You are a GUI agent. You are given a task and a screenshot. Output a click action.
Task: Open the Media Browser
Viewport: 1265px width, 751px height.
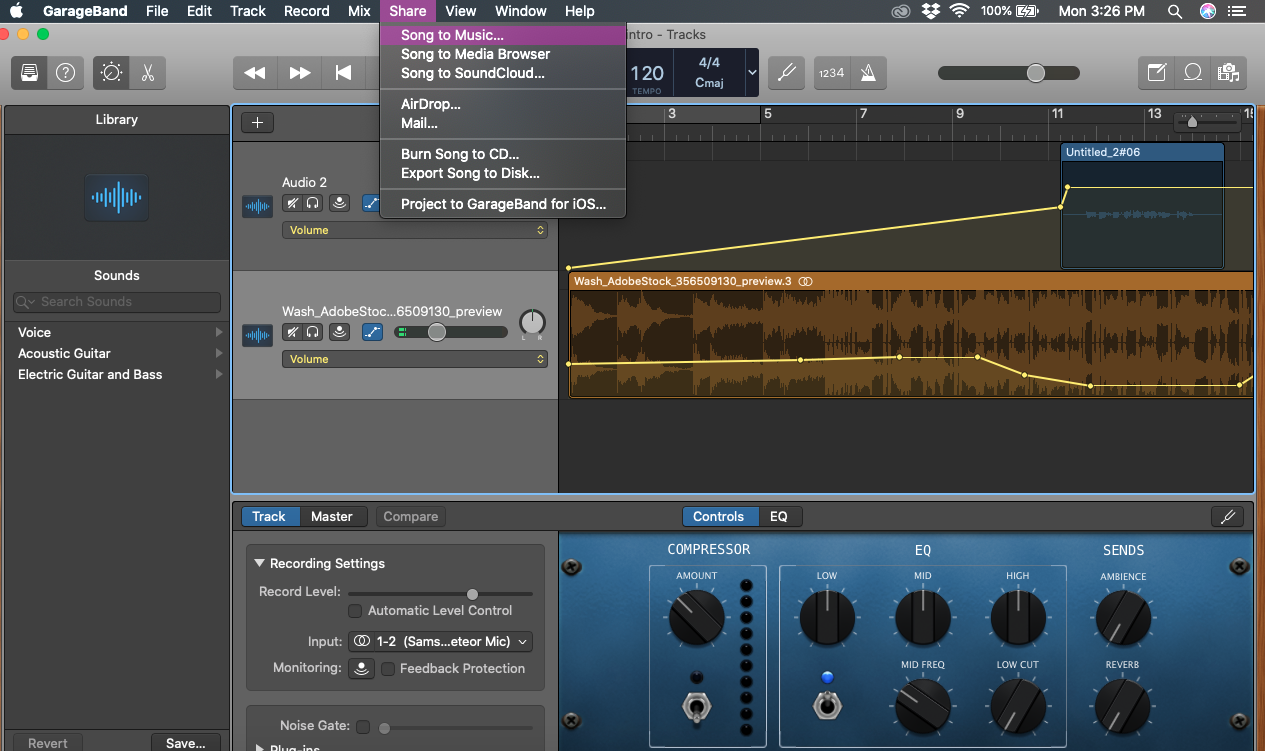[1227, 73]
